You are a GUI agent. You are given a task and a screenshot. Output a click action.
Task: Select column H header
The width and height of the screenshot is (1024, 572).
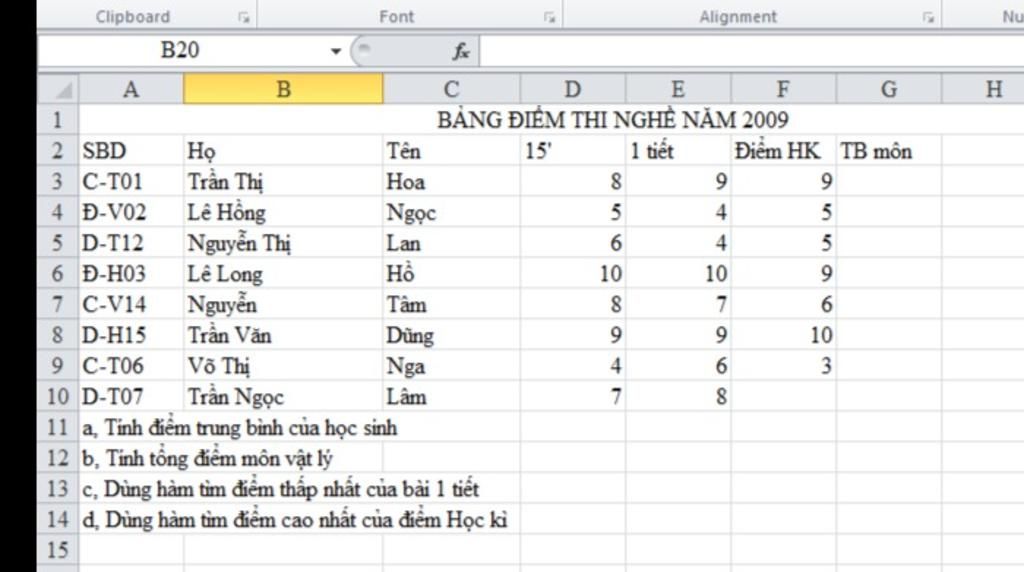[984, 89]
